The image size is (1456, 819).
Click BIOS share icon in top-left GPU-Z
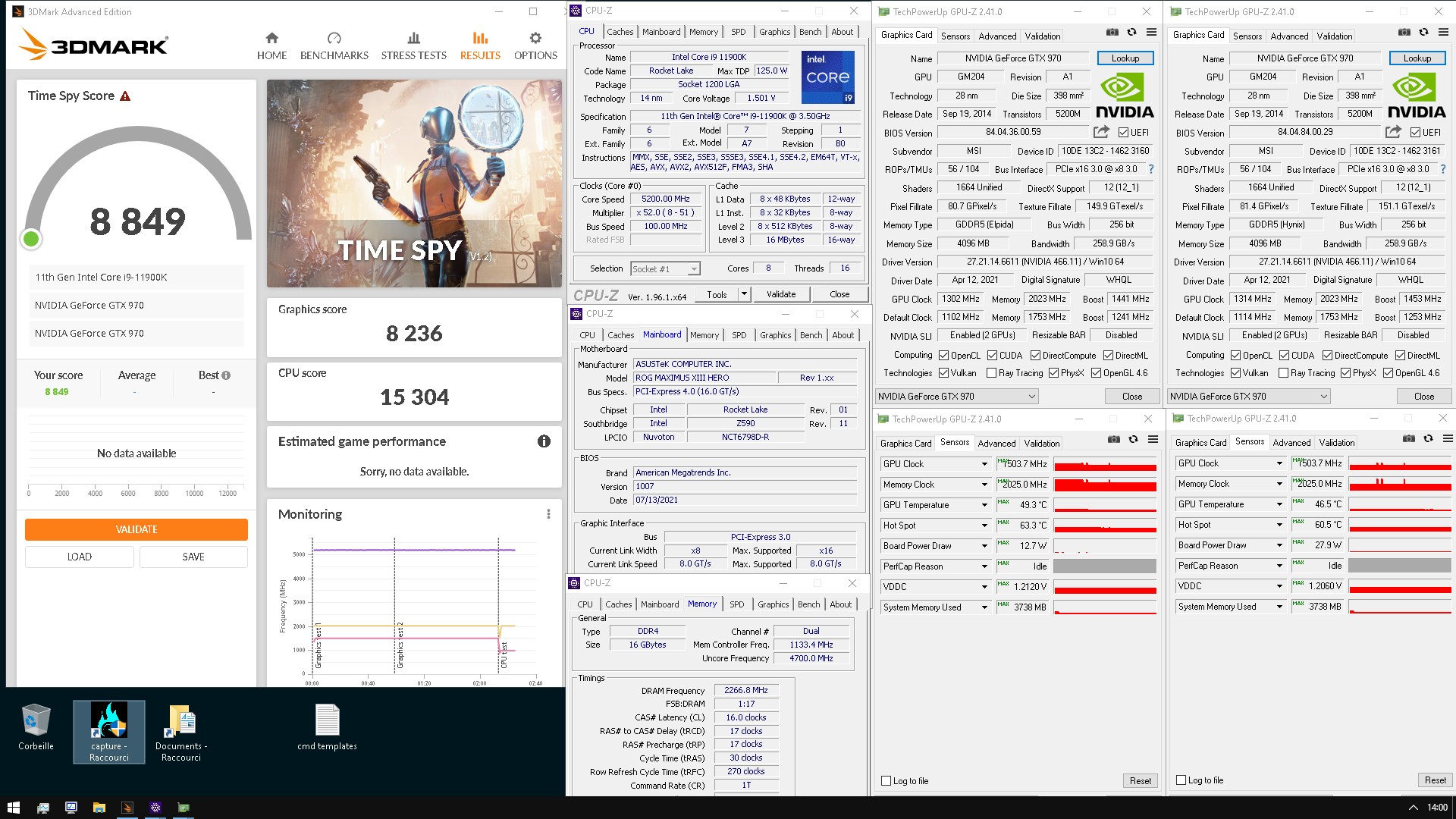tap(1101, 132)
